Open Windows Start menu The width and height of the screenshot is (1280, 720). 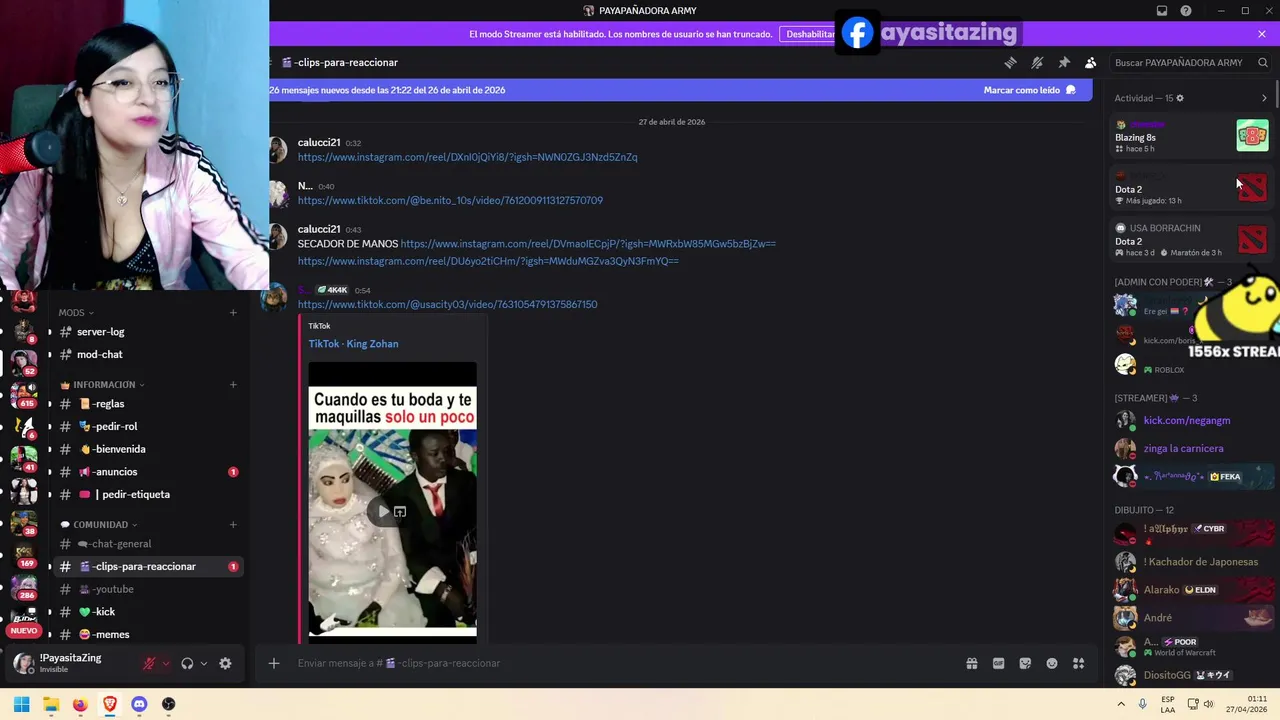pos(21,704)
